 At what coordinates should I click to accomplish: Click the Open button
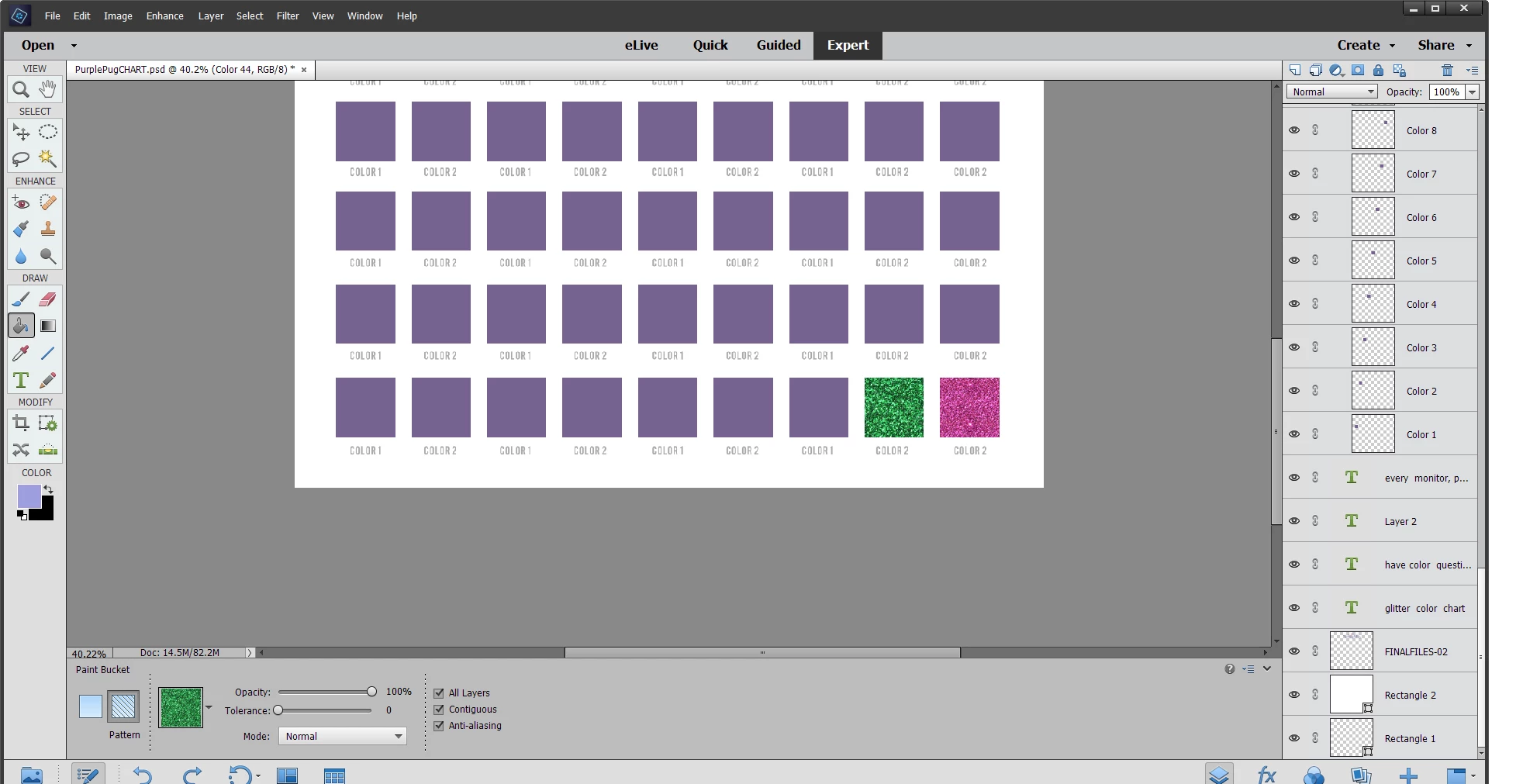point(48,45)
